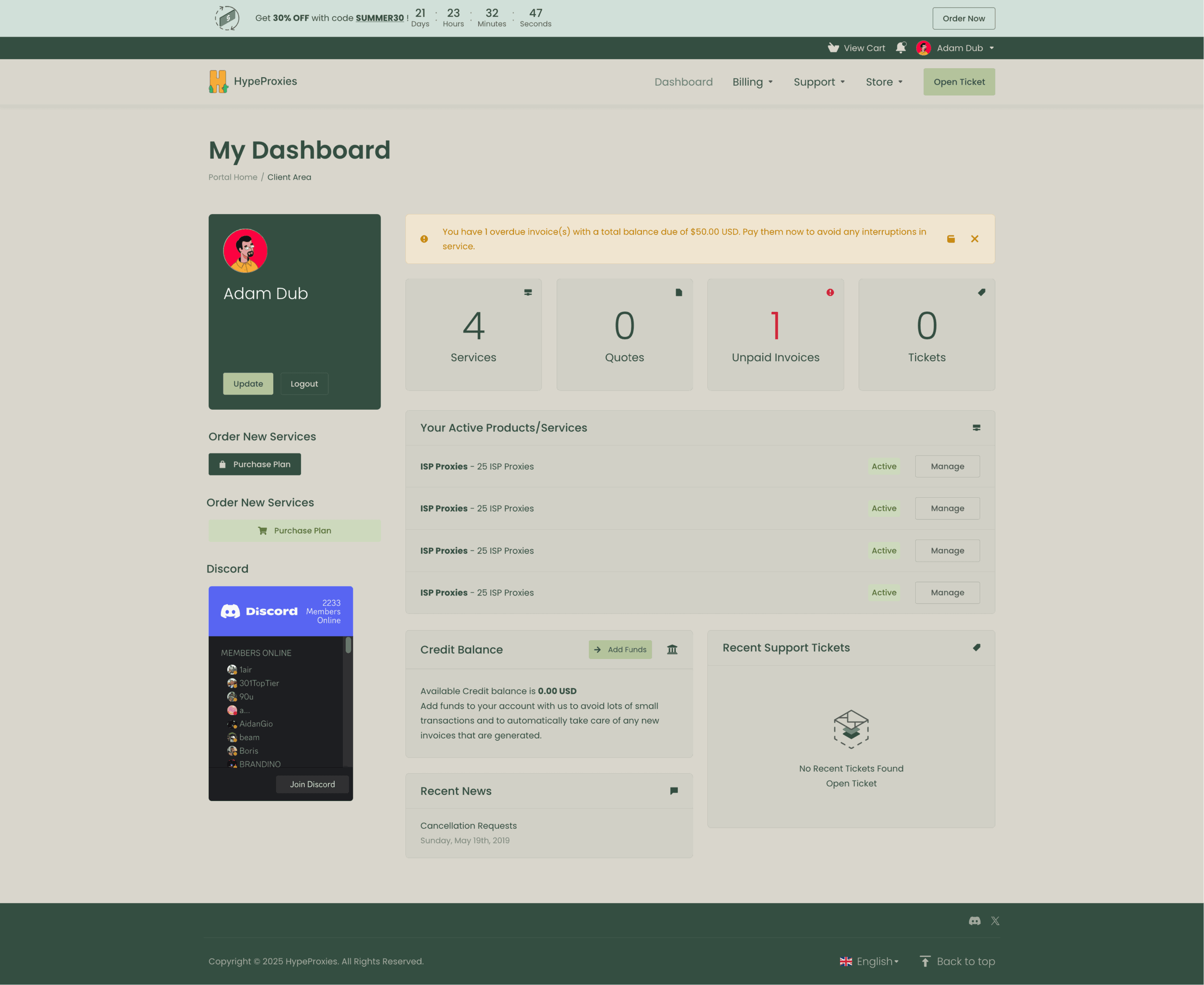This screenshot has height=985, width=1204.
Task: Select Discord member 301TopTier
Action: tap(253, 683)
